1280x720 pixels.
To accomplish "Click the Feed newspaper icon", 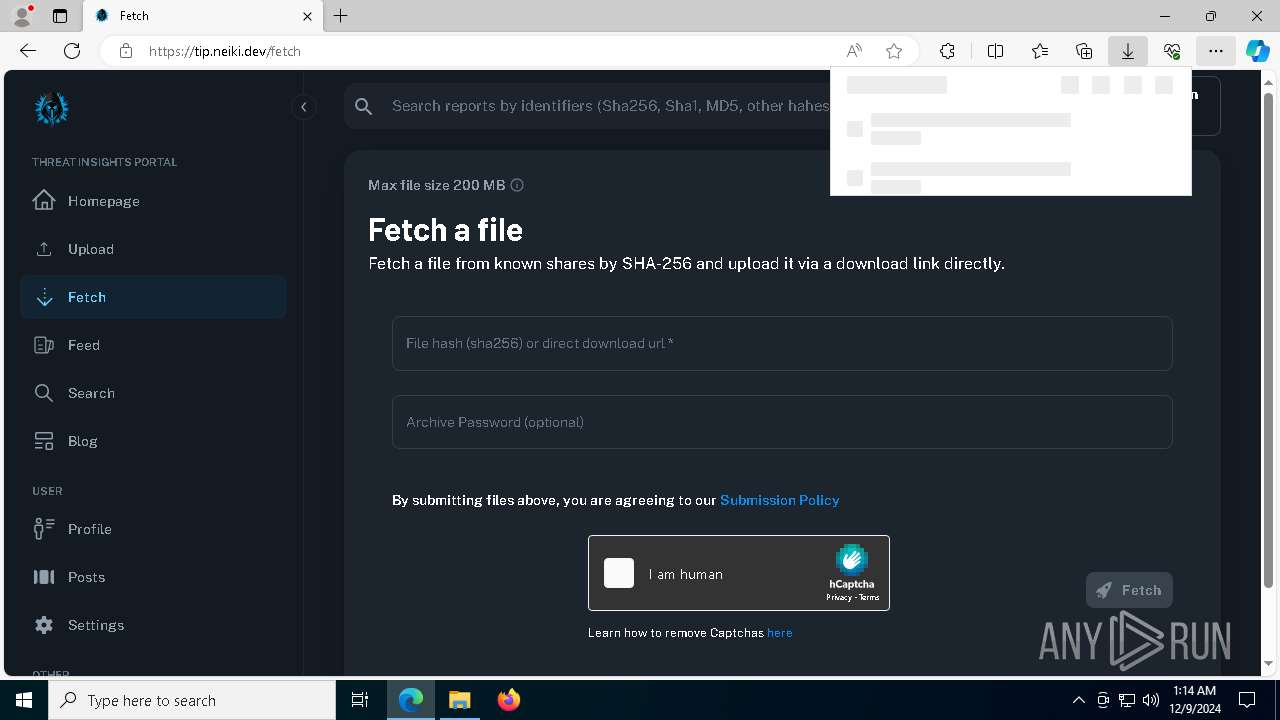I will click(x=44, y=345).
